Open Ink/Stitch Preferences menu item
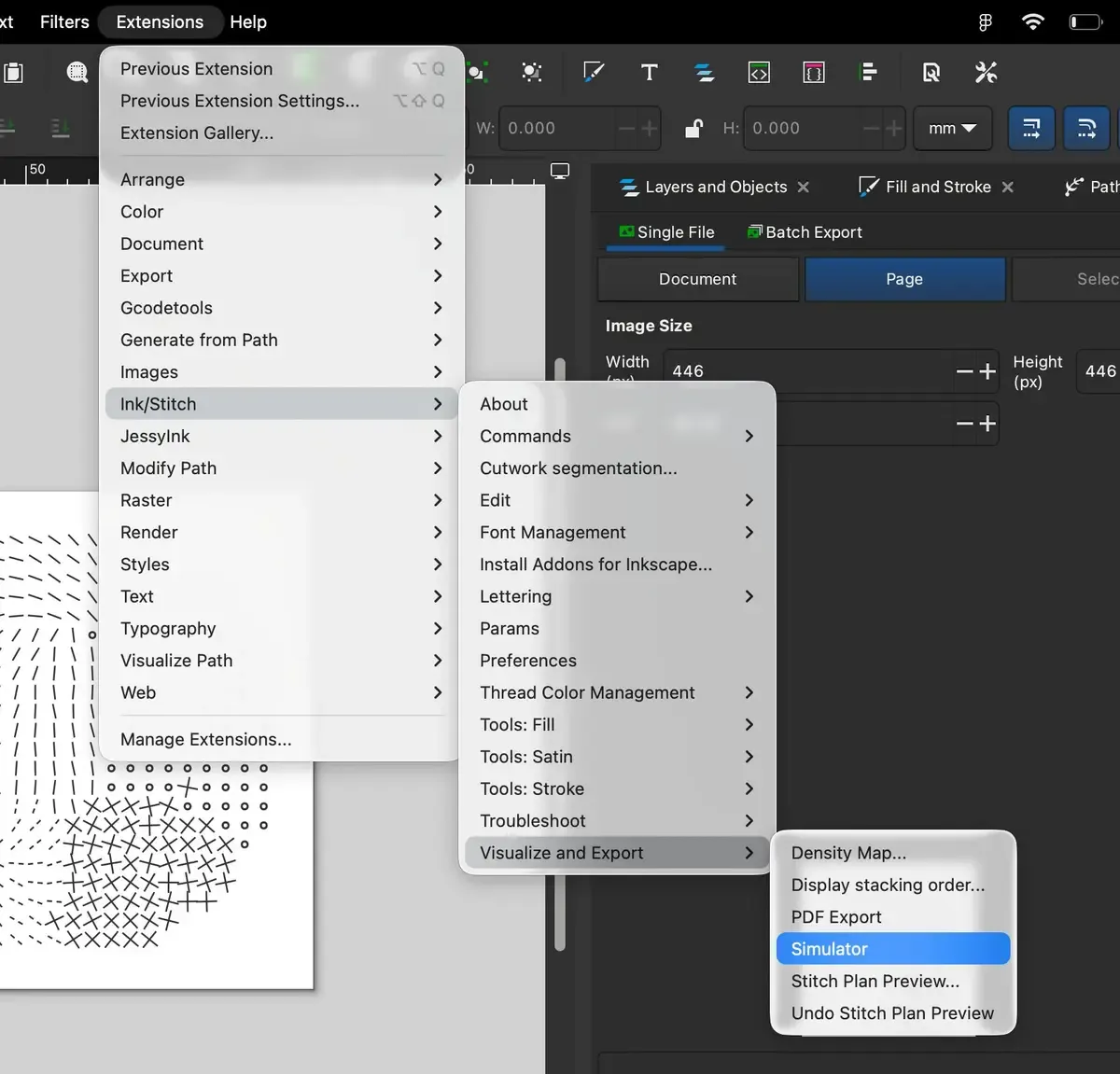Screen dimensions: 1120x1074 (x=617, y=661)
